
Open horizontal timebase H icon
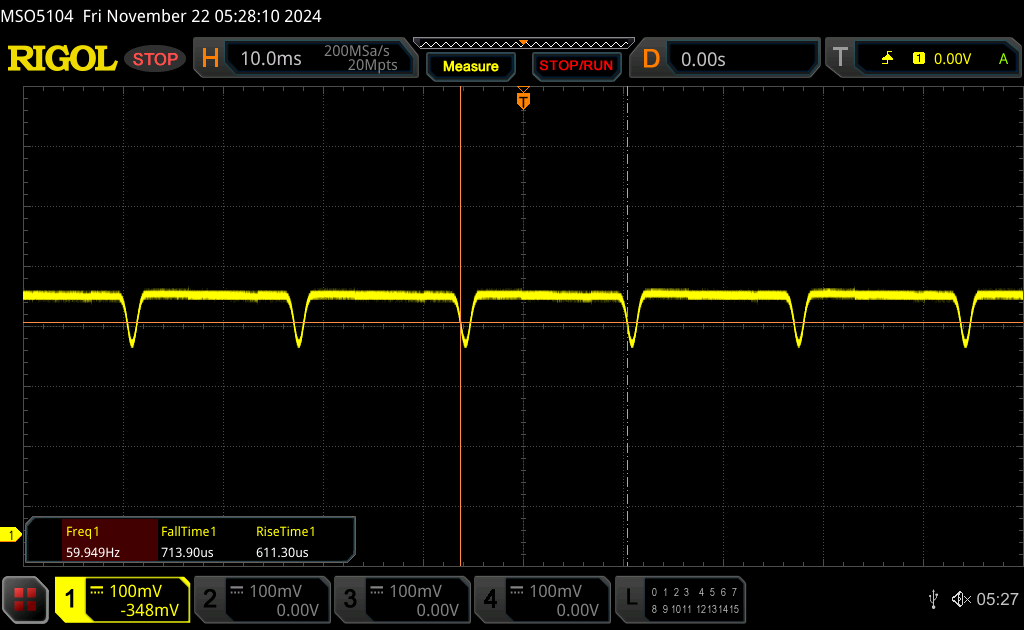(x=210, y=59)
